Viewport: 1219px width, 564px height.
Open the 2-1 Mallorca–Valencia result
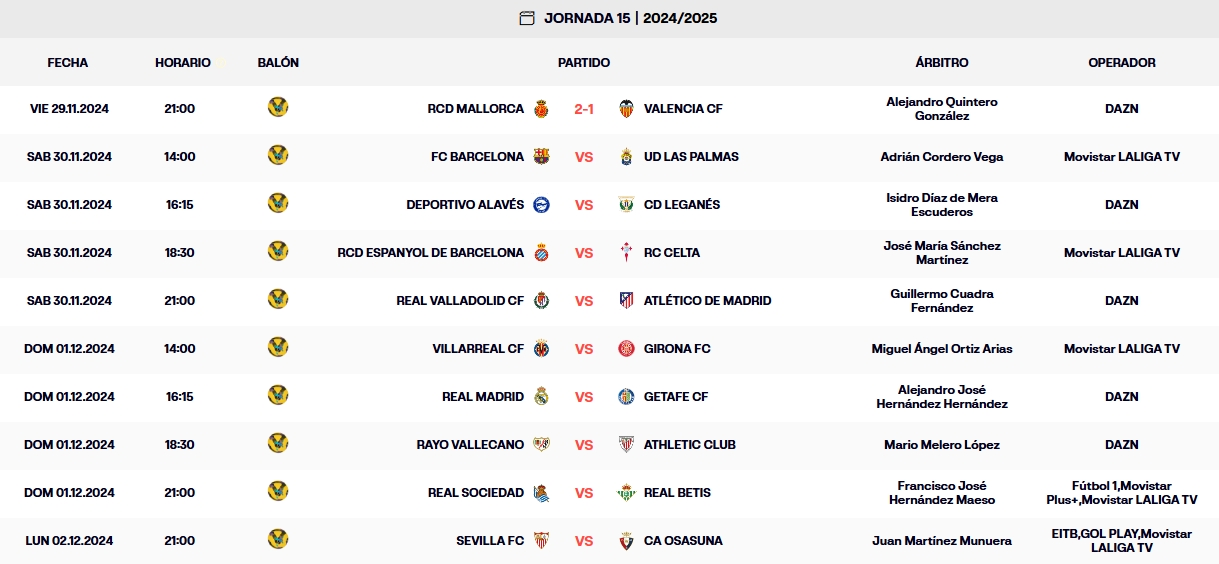pos(584,109)
